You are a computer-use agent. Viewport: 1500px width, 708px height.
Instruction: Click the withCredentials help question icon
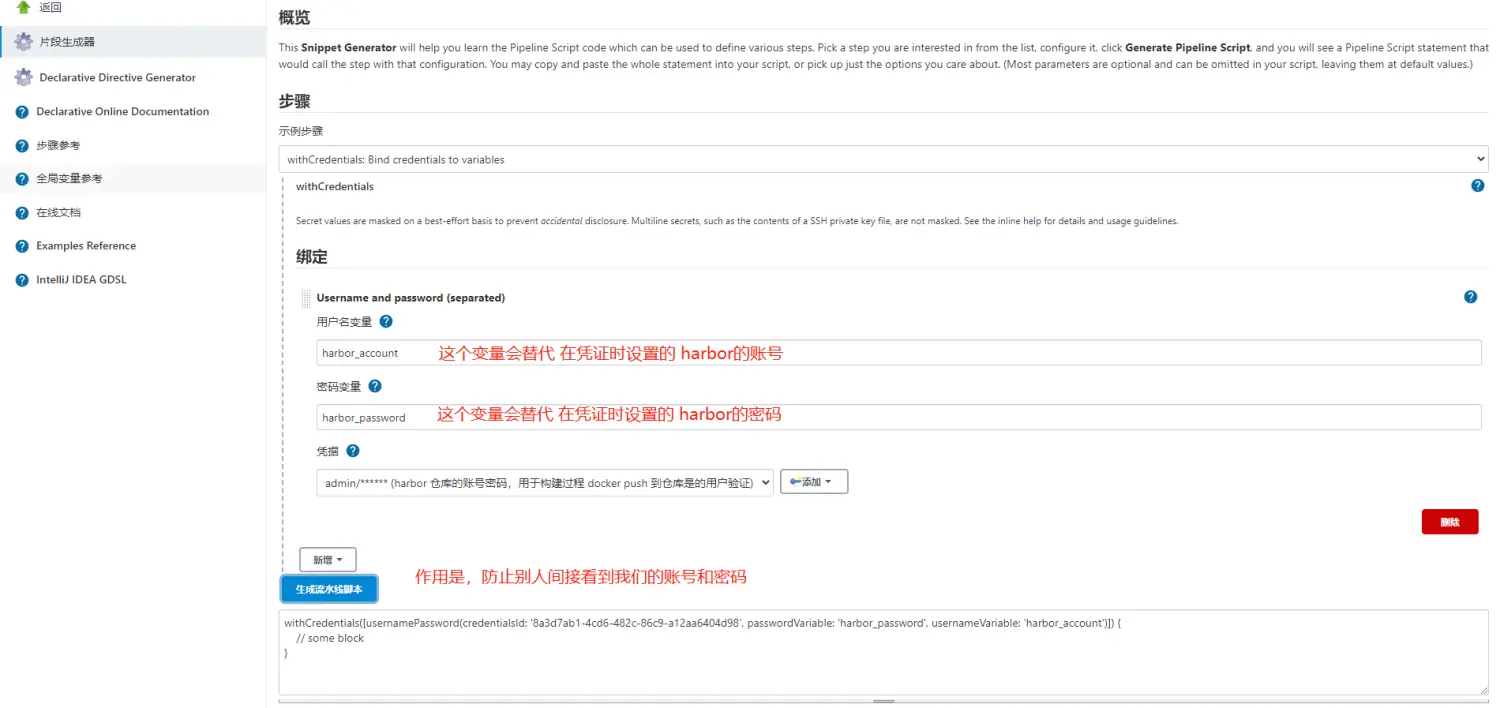(x=1477, y=186)
